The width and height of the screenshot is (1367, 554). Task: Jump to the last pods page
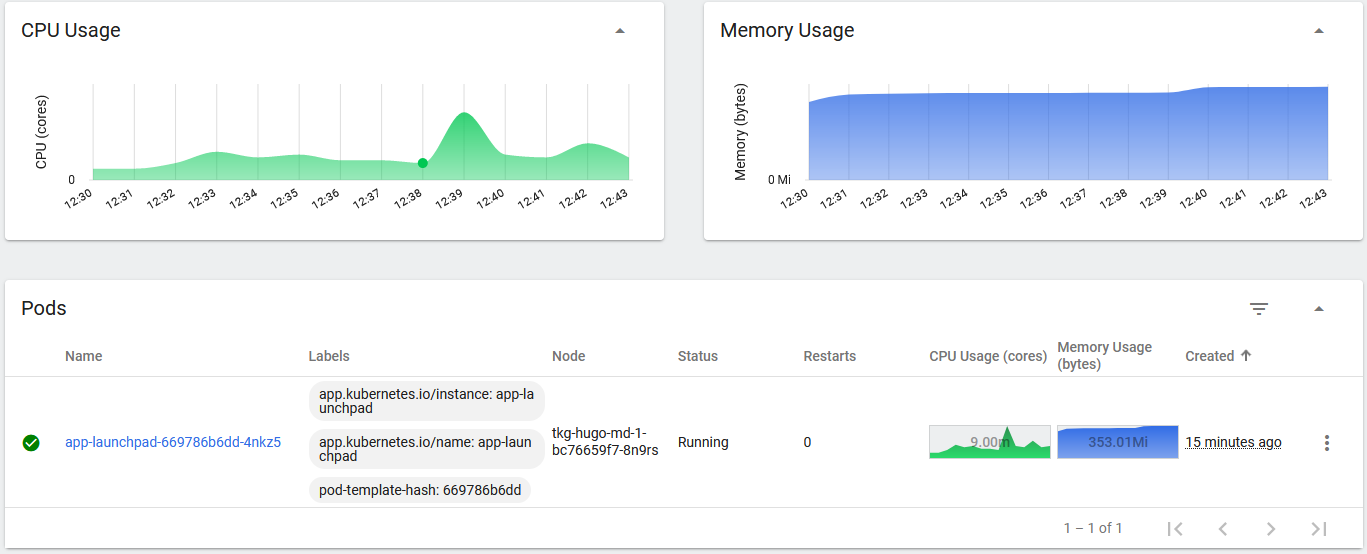[x=1318, y=528]
